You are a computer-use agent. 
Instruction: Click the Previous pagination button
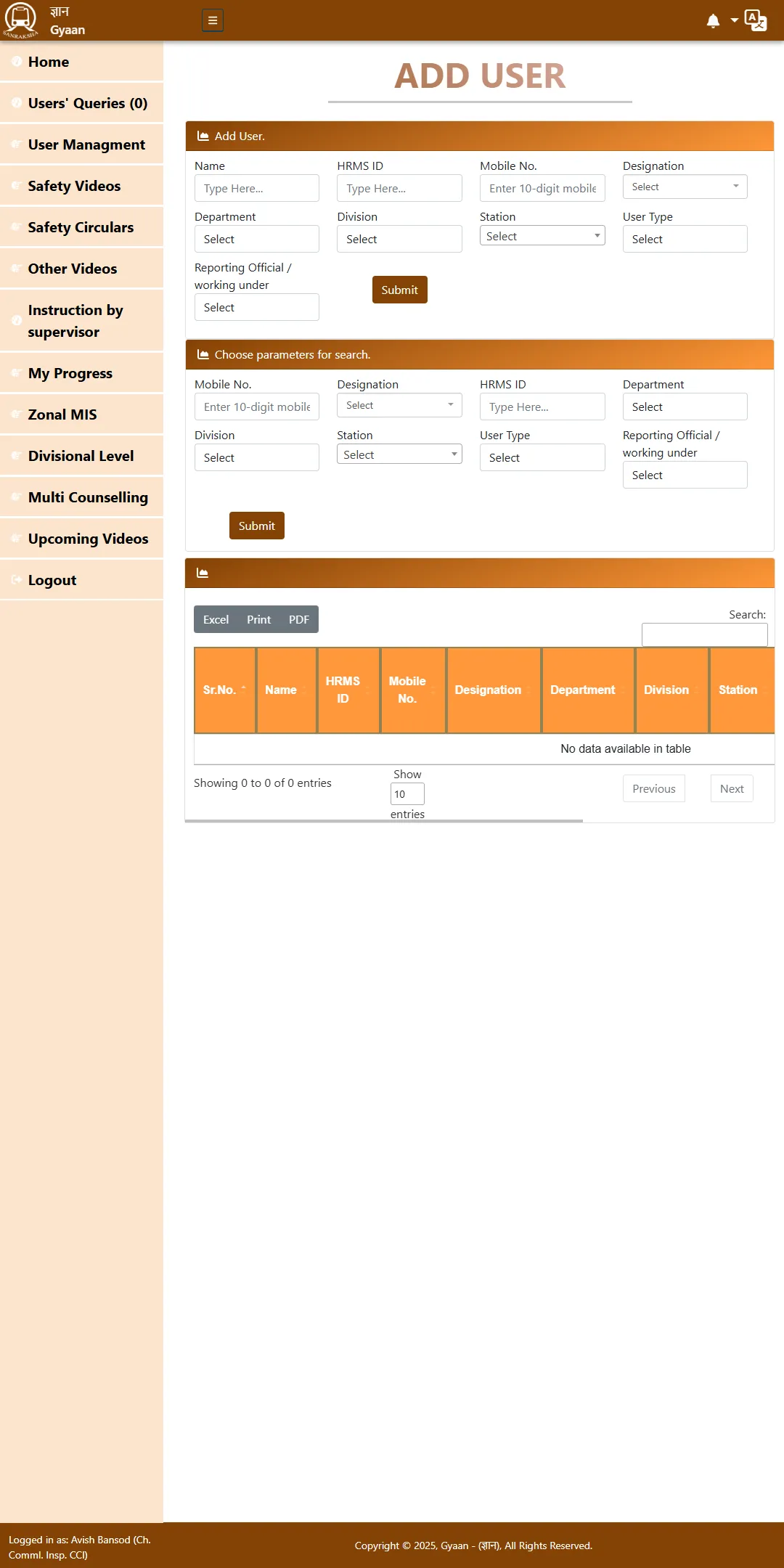point(654,788)
